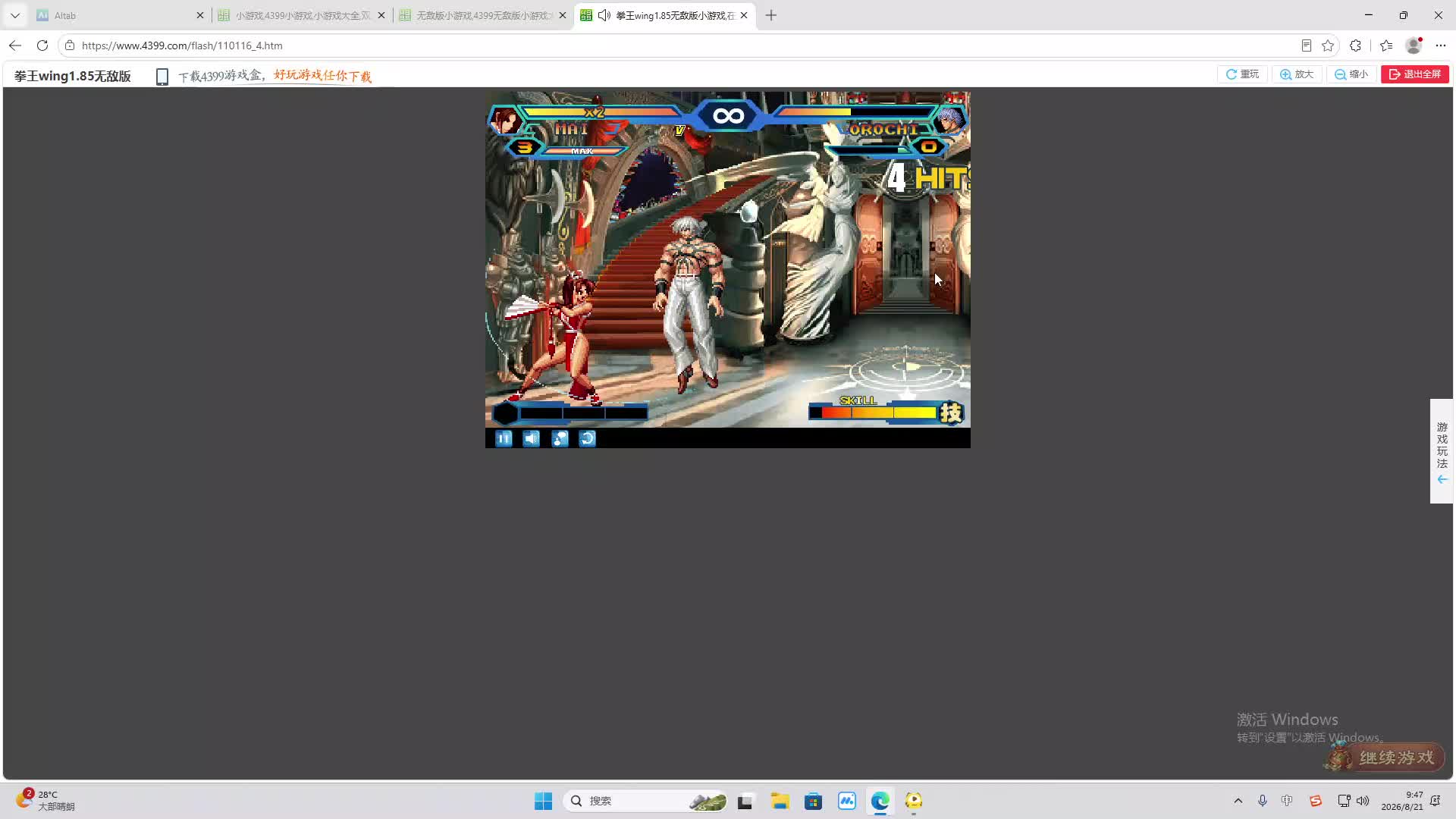Open the Windows Start menu
Image resolution: width=1456 pixels, height=819 pixels.
(x=544, y=801)
